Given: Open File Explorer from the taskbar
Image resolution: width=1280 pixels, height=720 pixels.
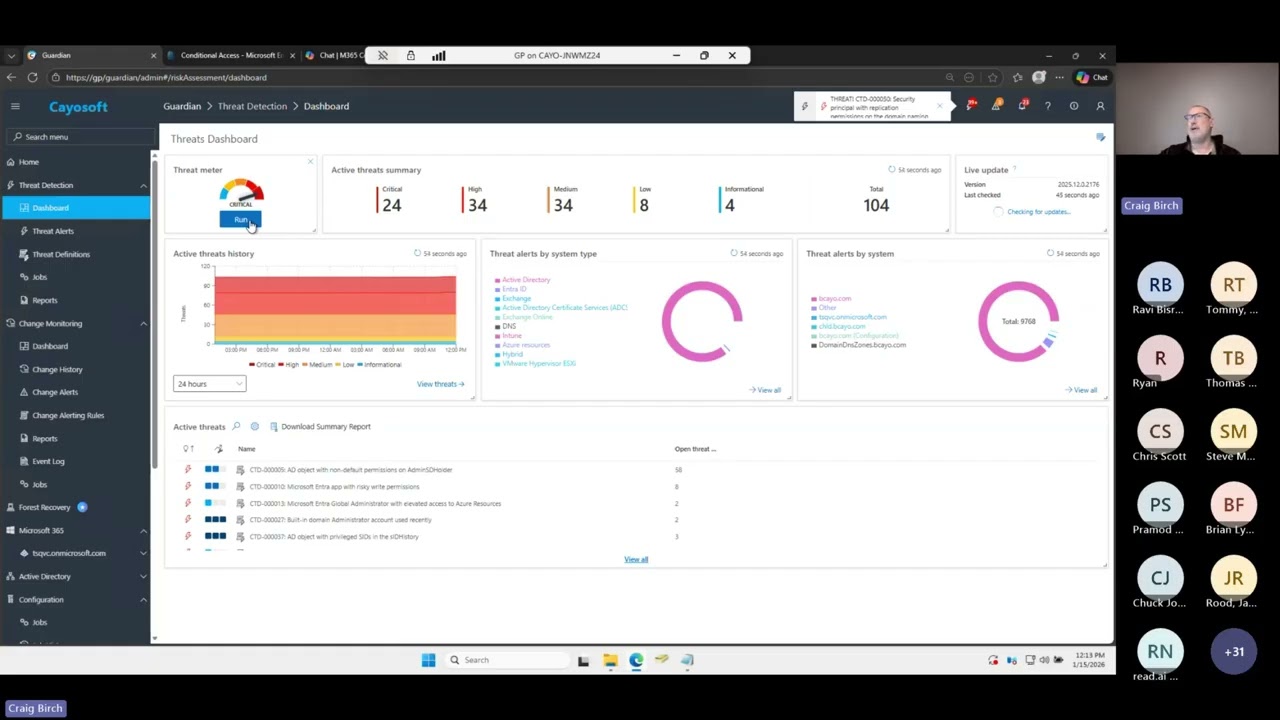Looking at the screenshot, I should point(610,660).
